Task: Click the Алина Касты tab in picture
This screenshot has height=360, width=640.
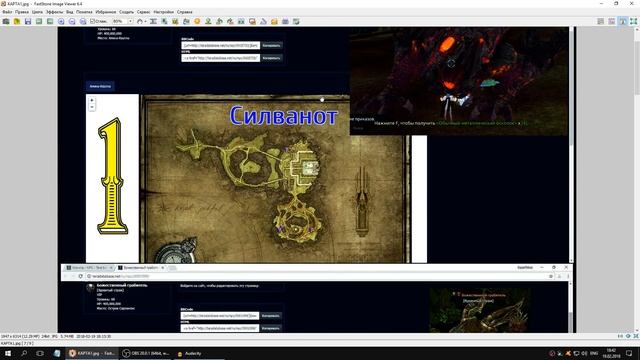Action: coord(100,87)
